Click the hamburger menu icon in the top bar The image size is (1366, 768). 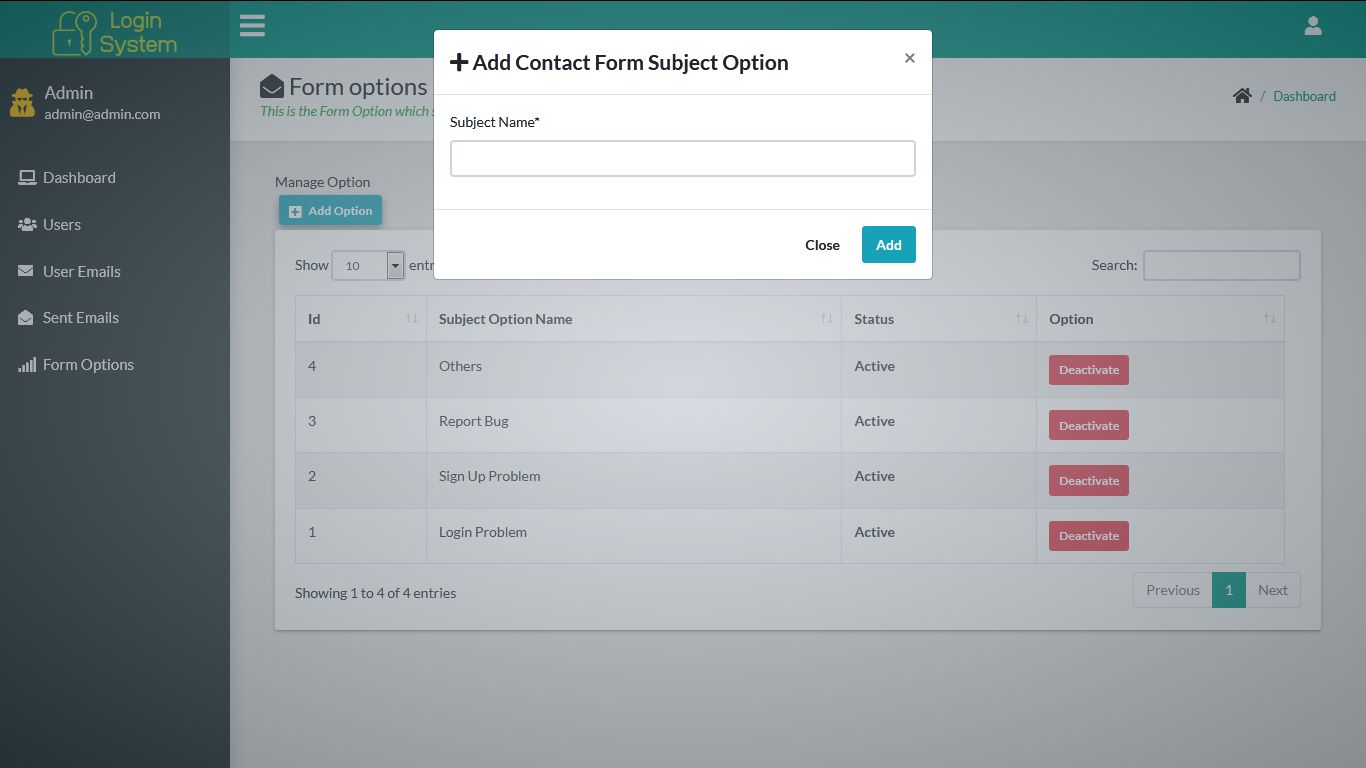252,25
